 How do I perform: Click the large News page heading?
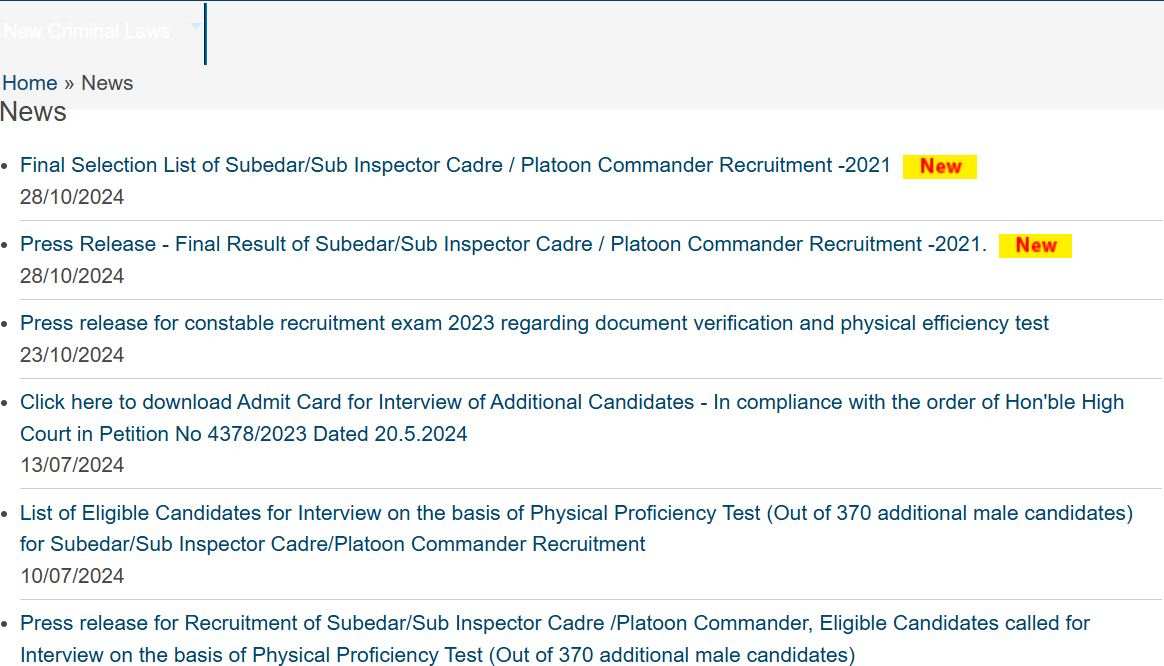pyautogui.click(x=34, y=112)
